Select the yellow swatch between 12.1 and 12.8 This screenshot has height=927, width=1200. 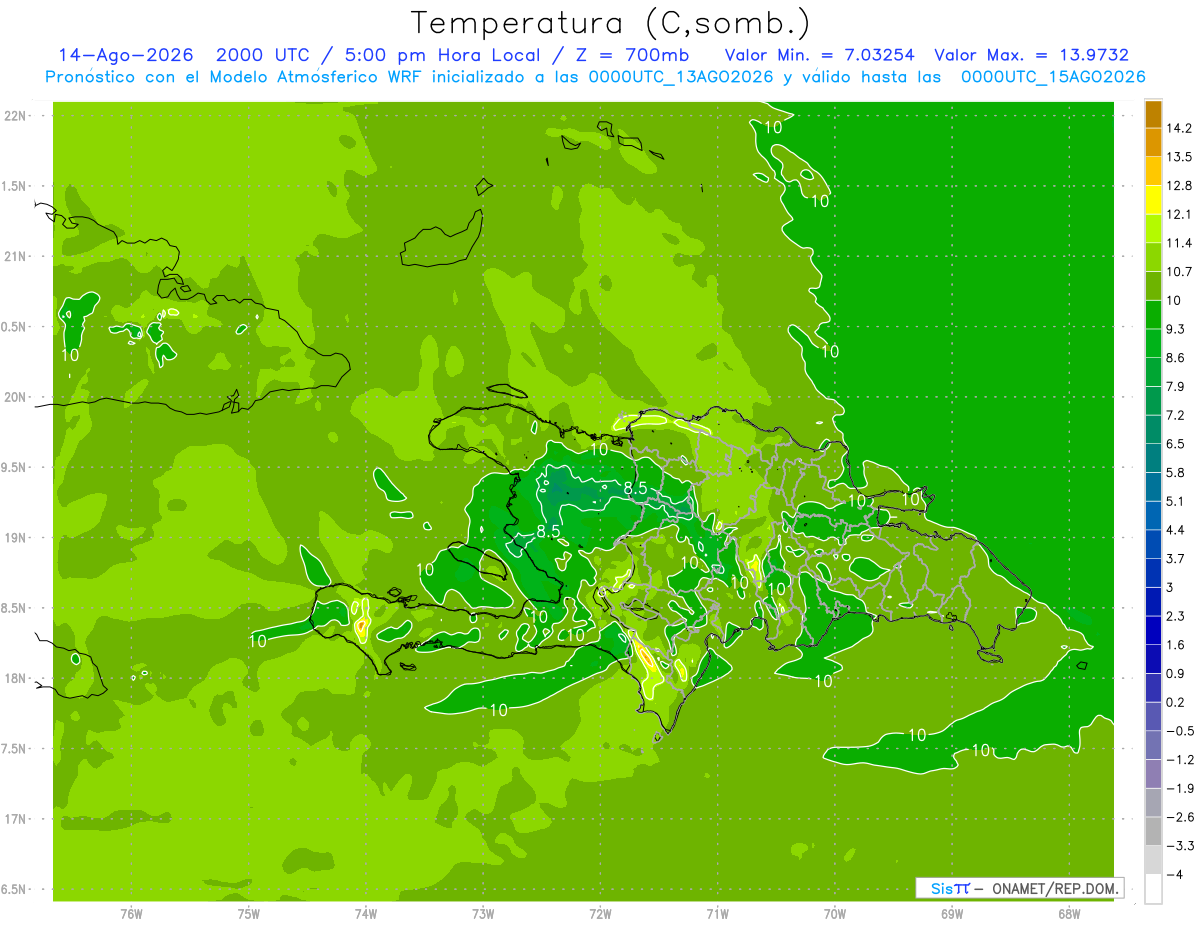[x=1153, y=200]
